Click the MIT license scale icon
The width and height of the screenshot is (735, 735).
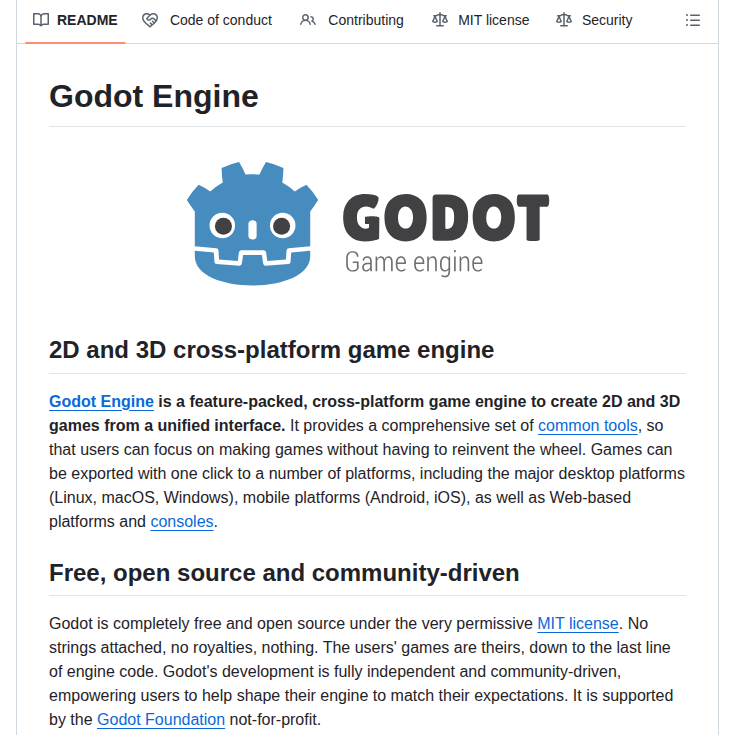click(440, 20)
